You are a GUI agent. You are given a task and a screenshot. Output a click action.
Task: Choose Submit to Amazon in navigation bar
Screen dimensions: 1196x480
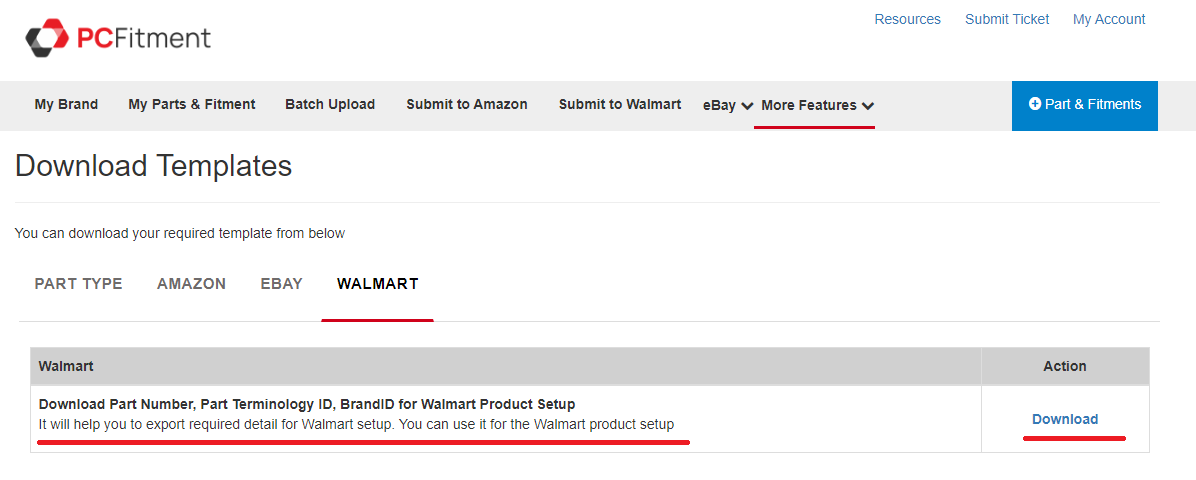[x=467, y=104]
